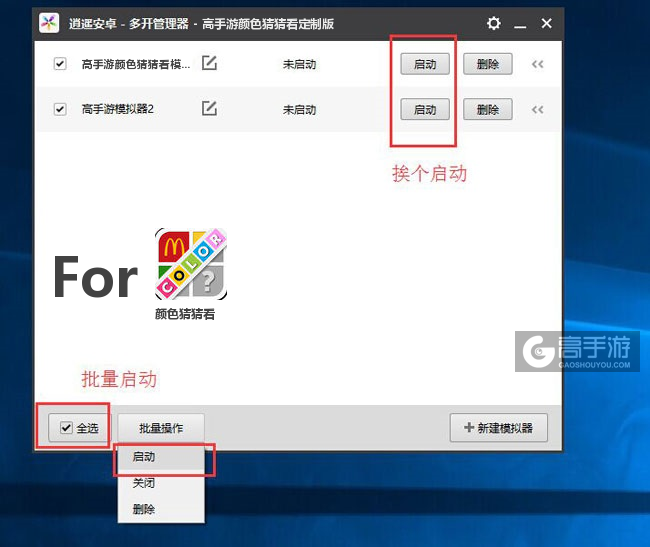650x547 pixels.
Task: Create a new emulator with 新建模拟器
Action: (499, 428)
